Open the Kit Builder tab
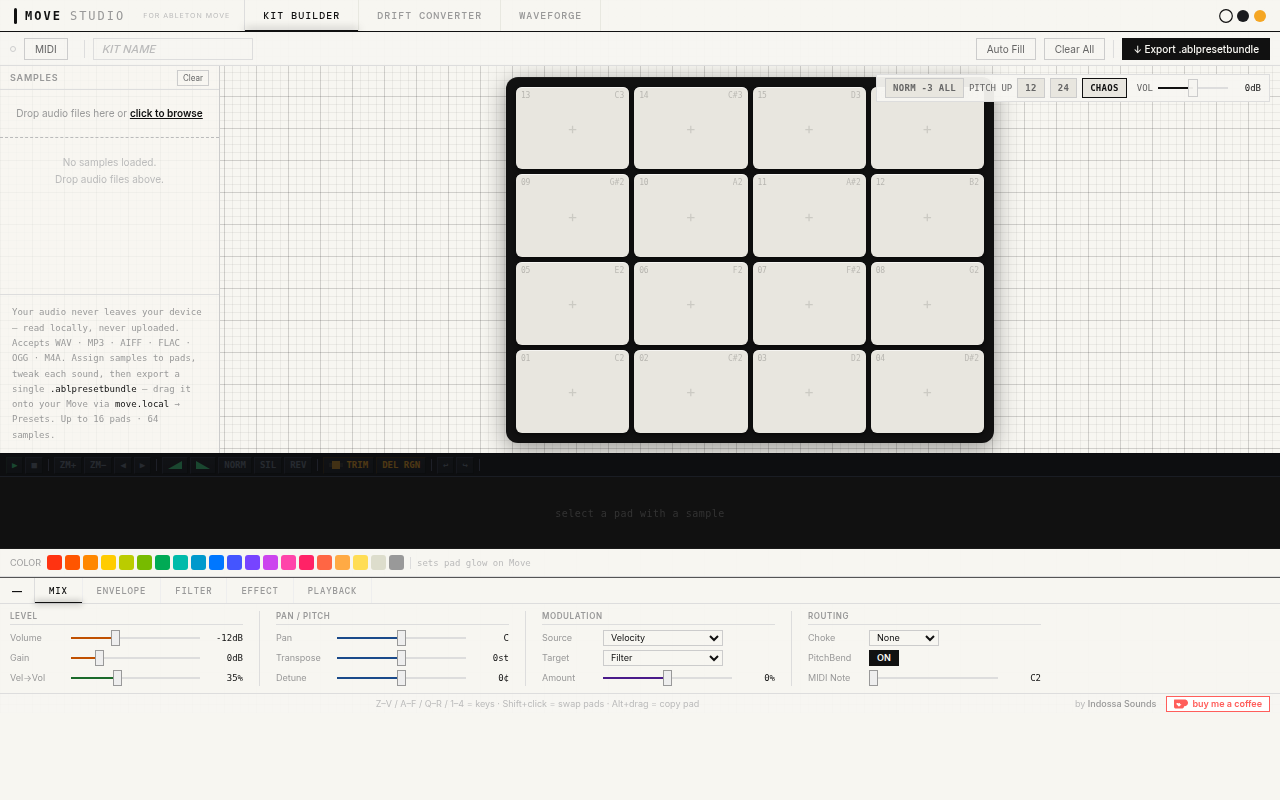1280x800 pixels. tap(301, 16)
